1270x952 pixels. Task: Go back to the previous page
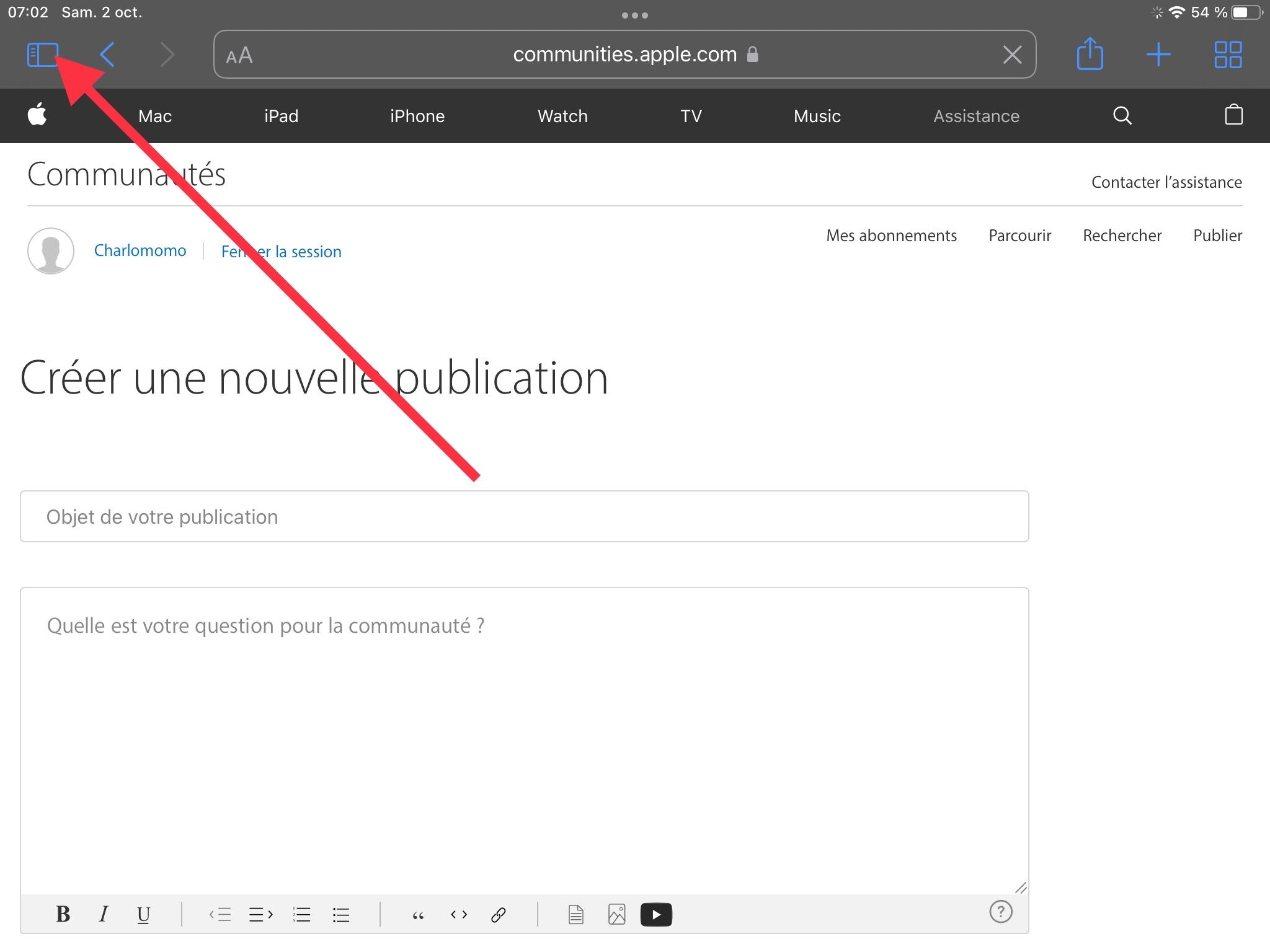point(107,55)
